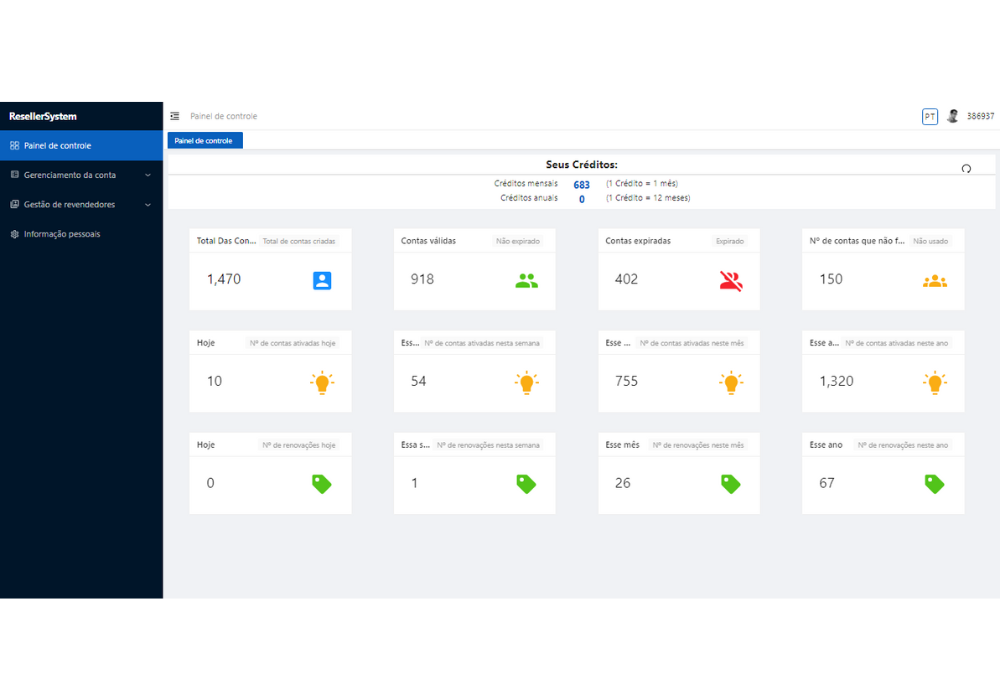Screen dimensions: 1000x700
Task: Click the user avatar icon
Action: [953, 116]
